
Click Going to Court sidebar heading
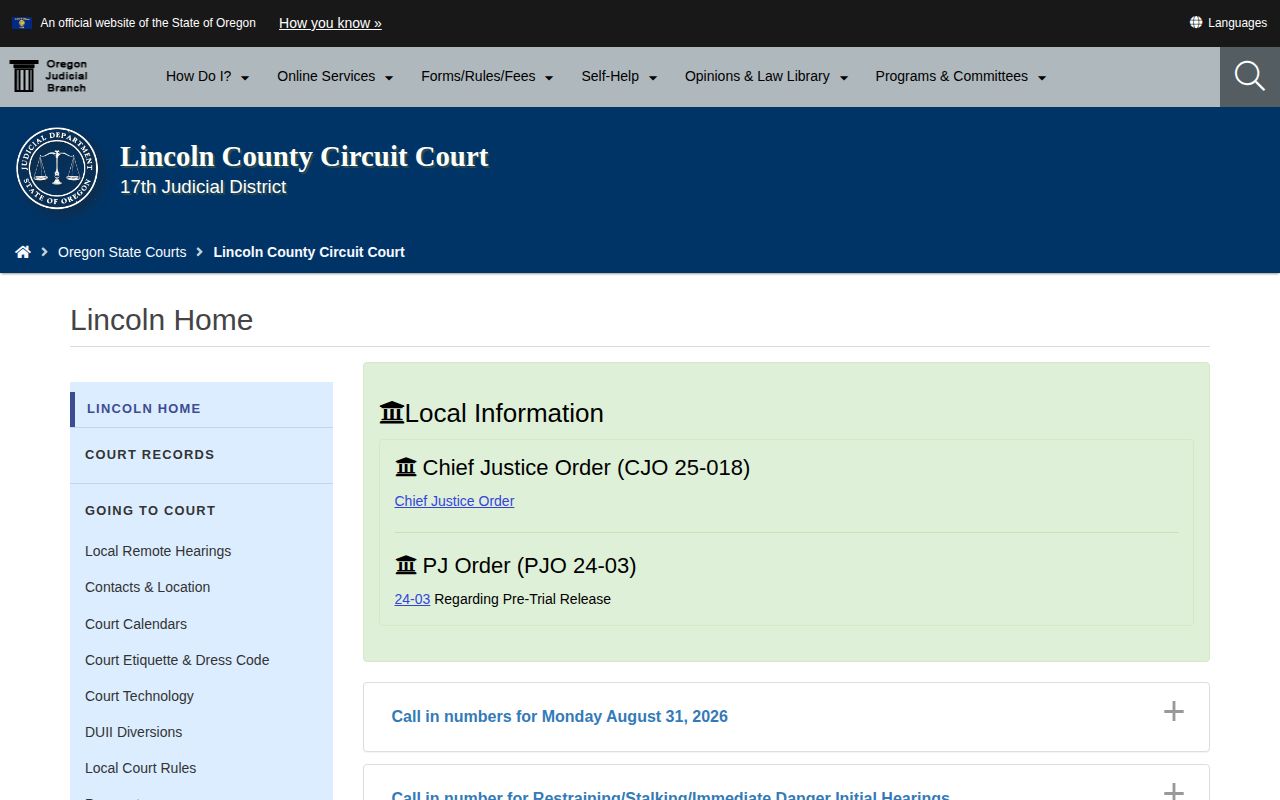coord(150,510)
